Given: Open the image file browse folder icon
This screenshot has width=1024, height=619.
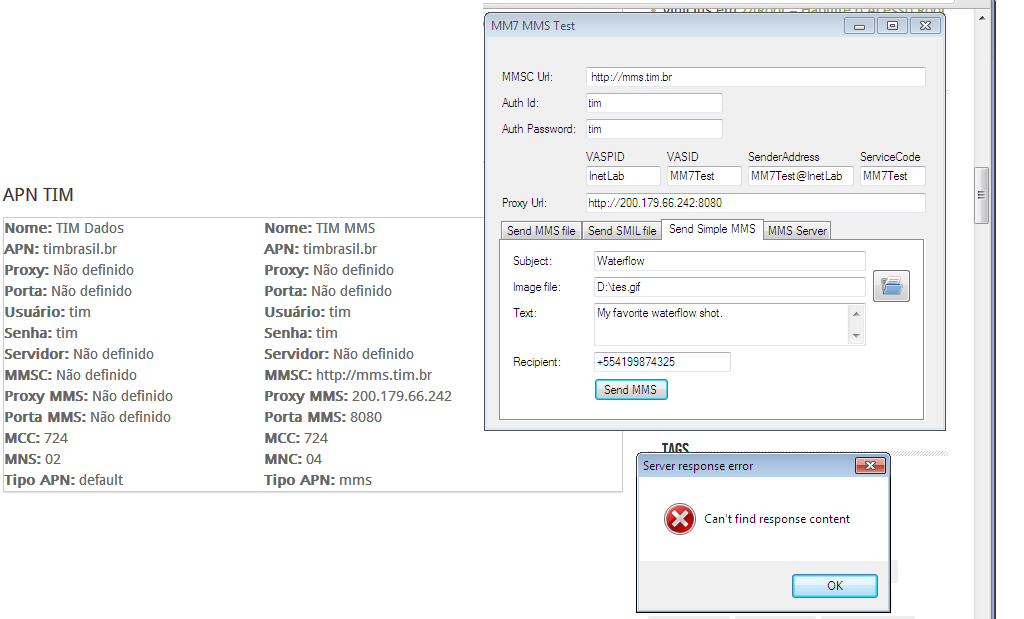Looking at the screenshot, I should 891,286.
